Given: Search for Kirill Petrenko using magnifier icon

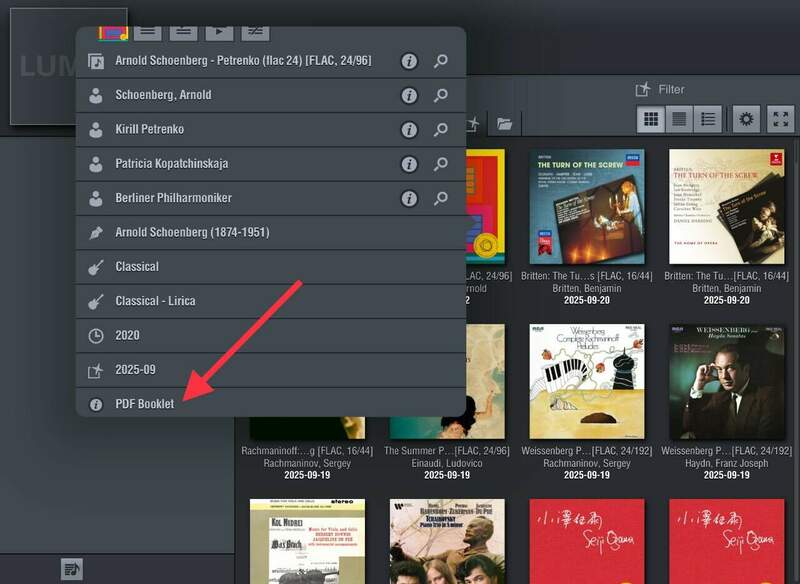Looking at the screenshot, I should 441,130.
